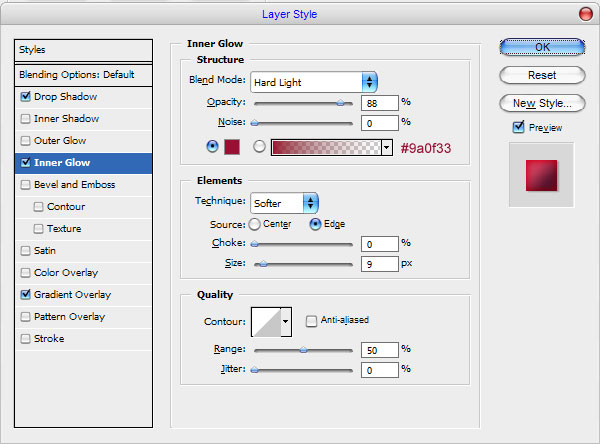The width and height of the screenshot is (600, 444).
Task: Select the Center source radio button
Action: [254, 224]
